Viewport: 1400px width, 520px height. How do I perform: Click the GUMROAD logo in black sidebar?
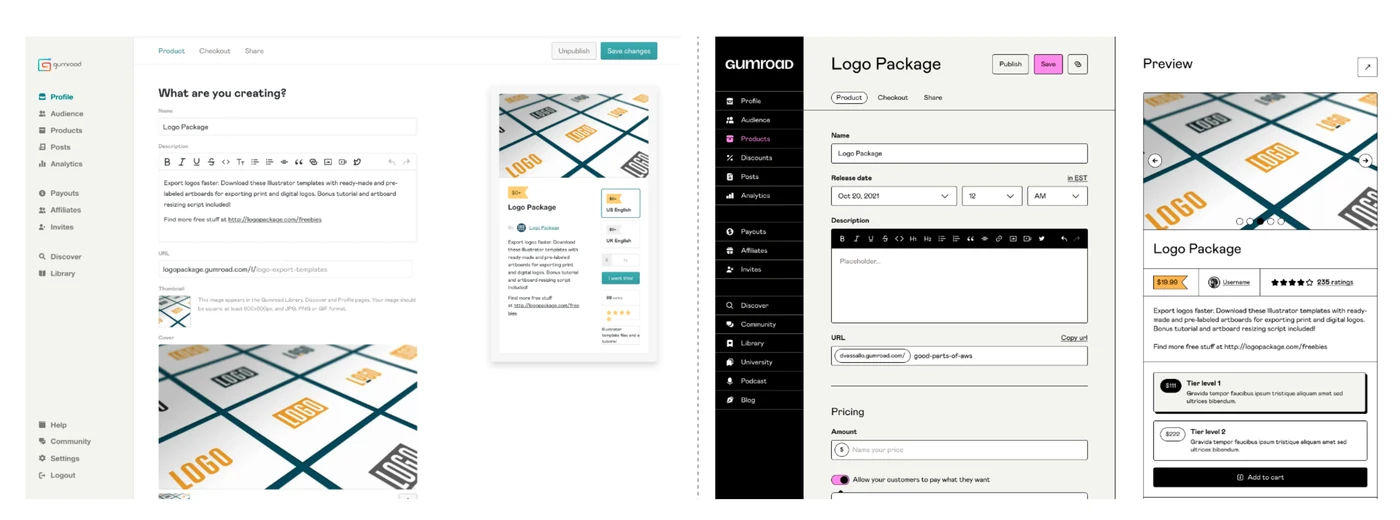coord(759,64)
